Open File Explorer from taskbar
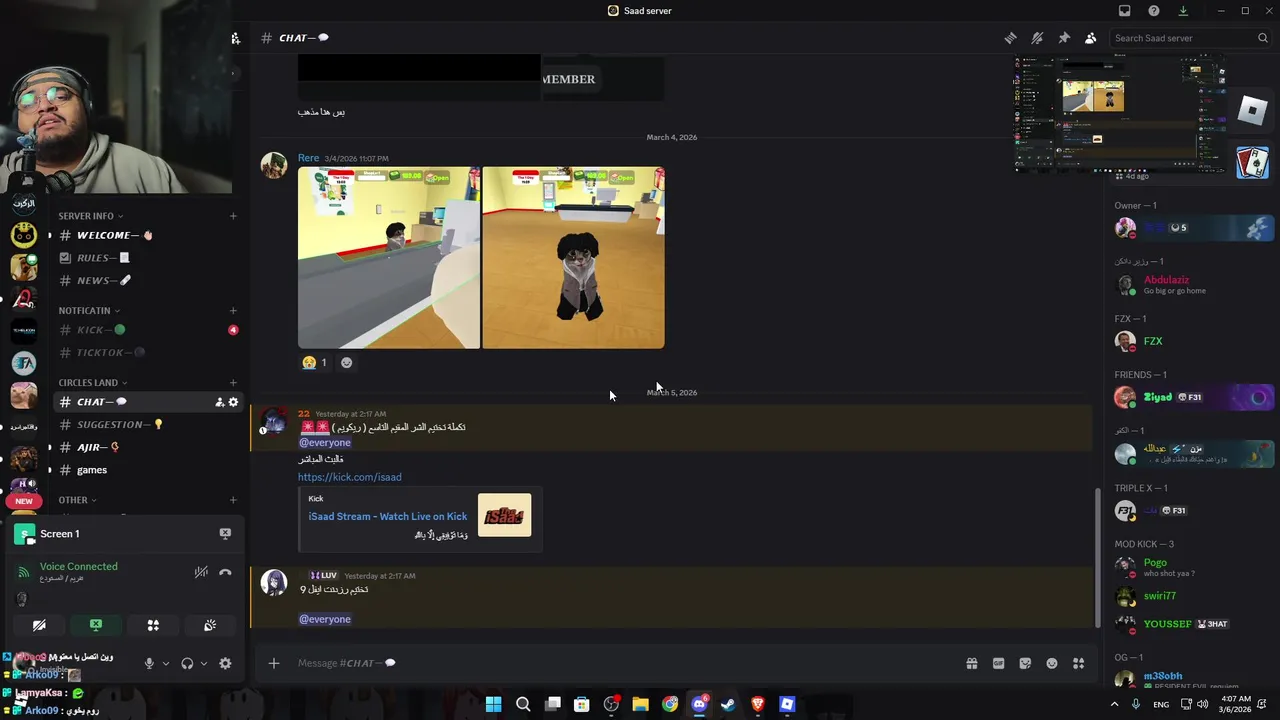The height and width of the screenshot is (720, 1280). 640,705
